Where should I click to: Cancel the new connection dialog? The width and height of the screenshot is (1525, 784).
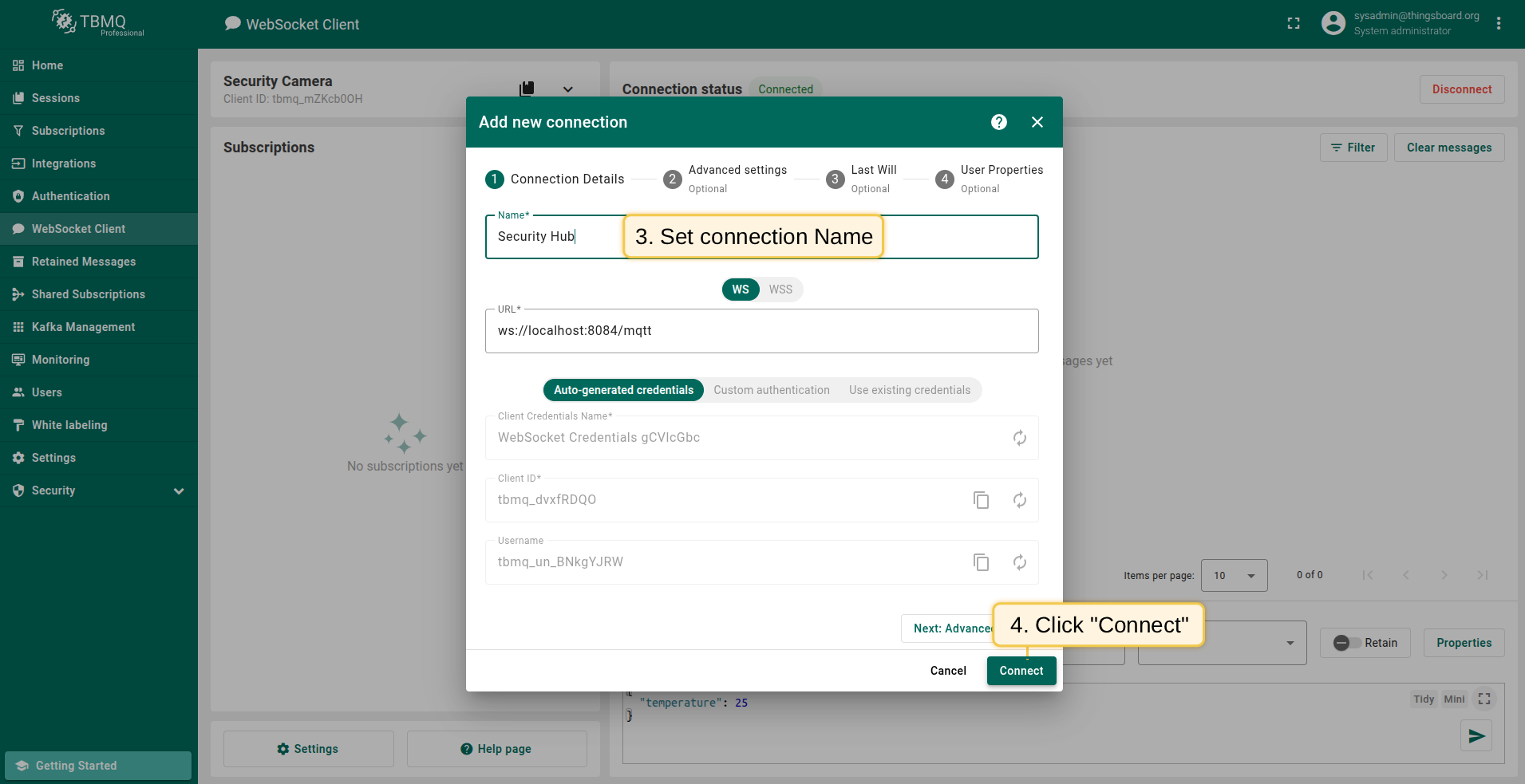(x=947, y=671)
